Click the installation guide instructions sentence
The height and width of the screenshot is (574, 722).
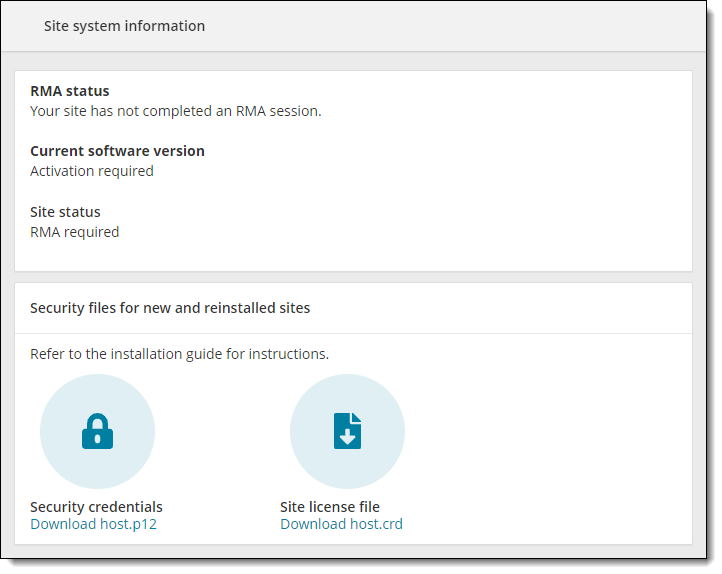pyautogui.click(x=180, y=354)
